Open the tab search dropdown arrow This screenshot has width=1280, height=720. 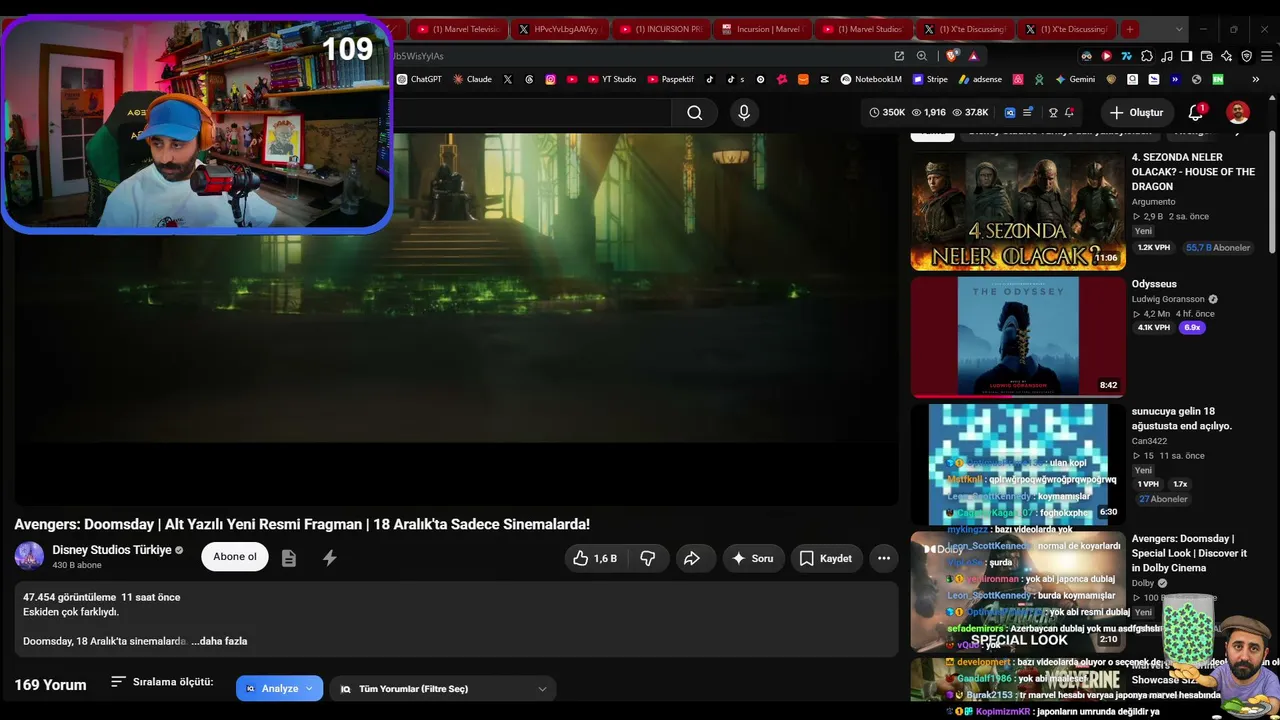pyautogui.click(x=1179, y=29)
